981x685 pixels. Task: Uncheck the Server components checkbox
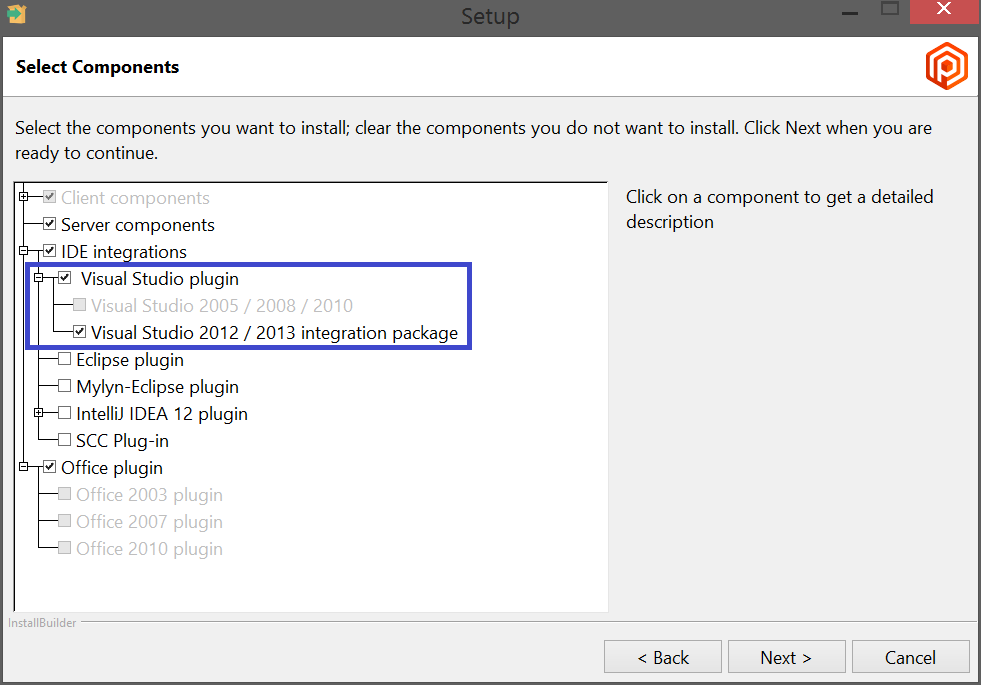tap(49, 224)
